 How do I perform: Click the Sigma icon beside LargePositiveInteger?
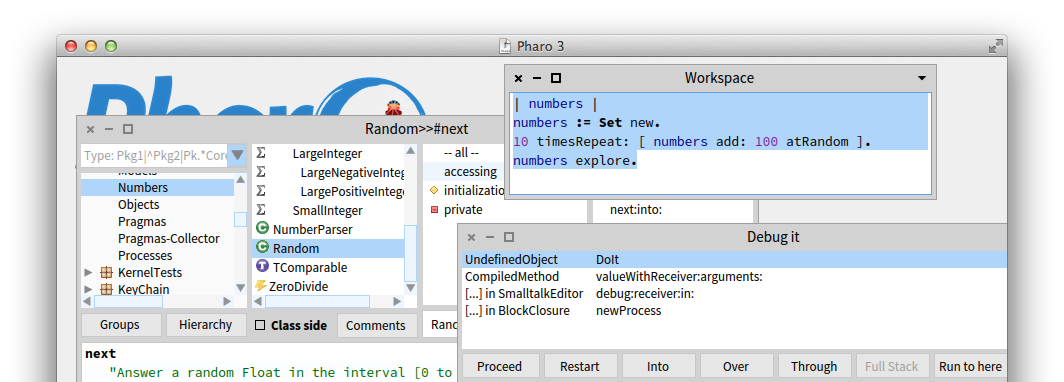tap(261, 191)
